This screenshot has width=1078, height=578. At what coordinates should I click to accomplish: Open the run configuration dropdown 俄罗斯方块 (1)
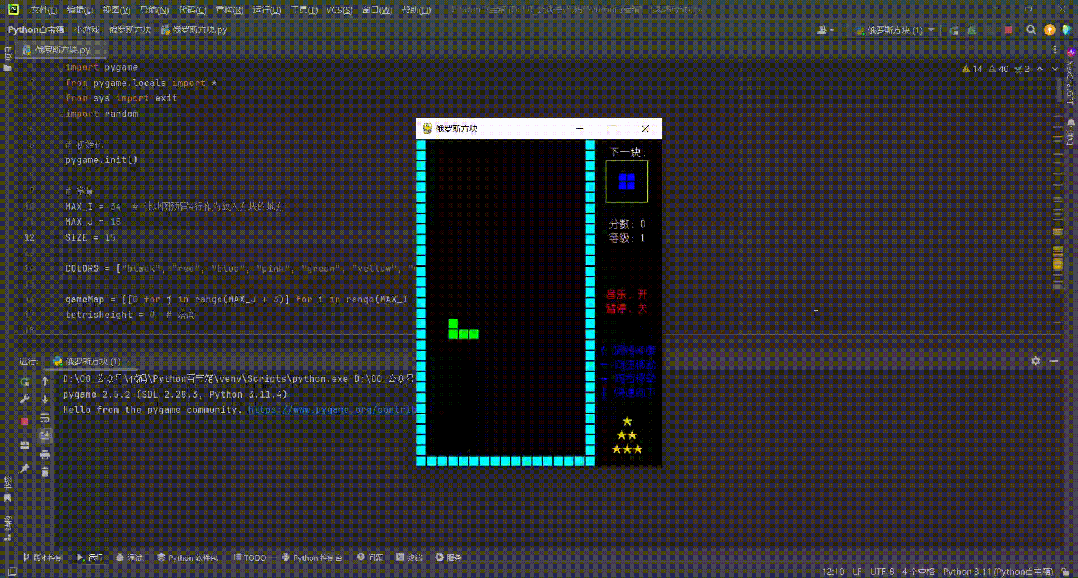point(895,30)
